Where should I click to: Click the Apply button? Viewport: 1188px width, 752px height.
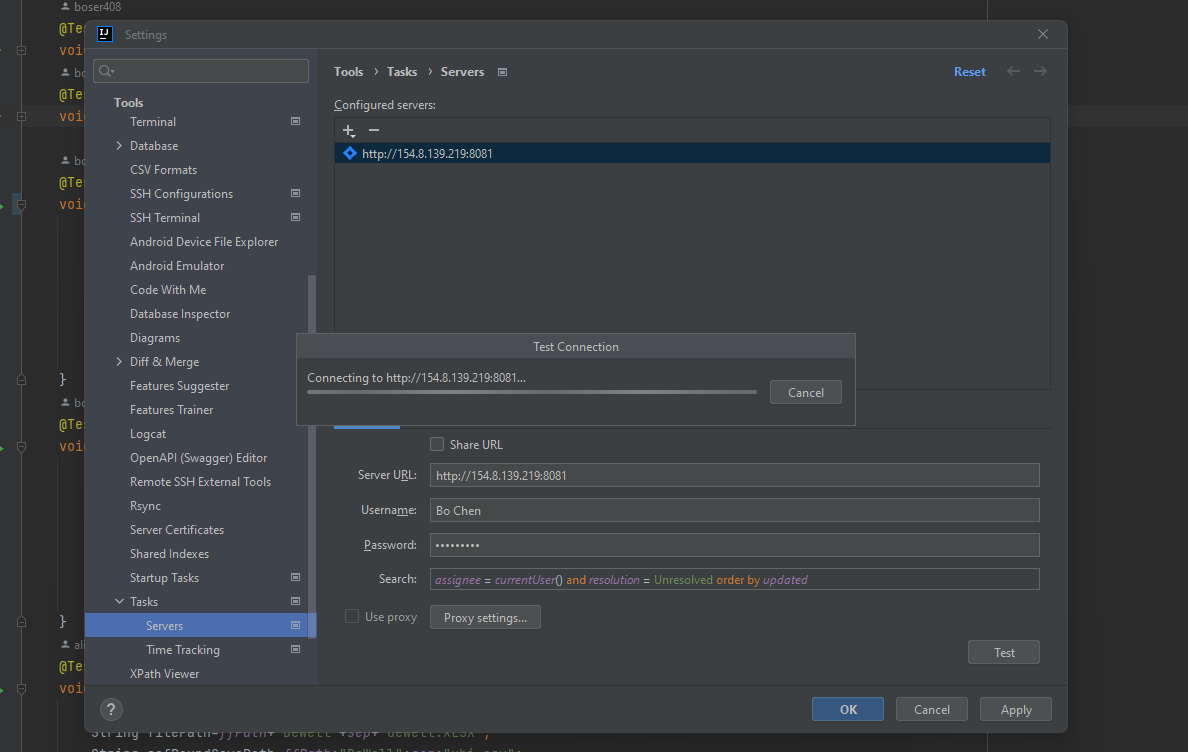[1016, 709]
